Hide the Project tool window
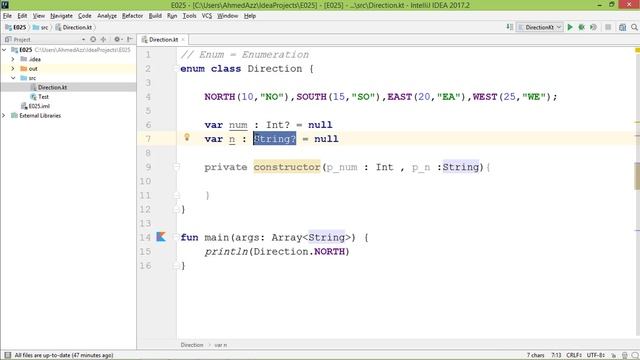640x360 pixels. point(129,39)
